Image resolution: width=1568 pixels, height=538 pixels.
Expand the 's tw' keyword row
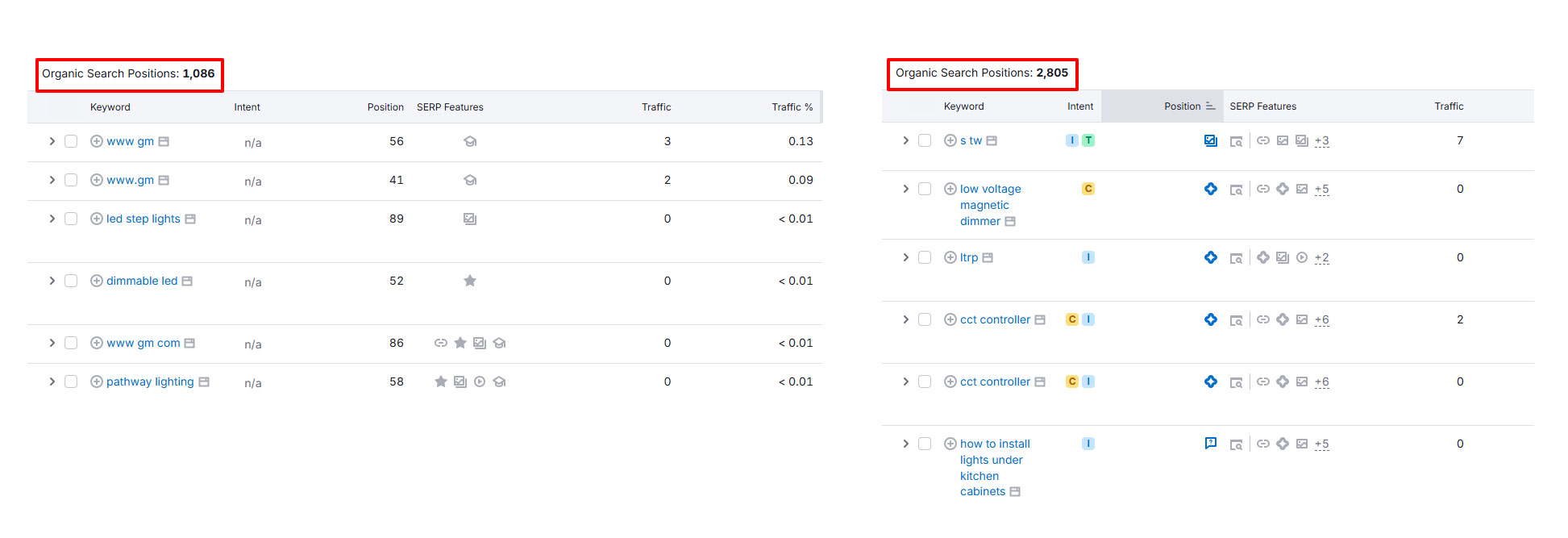pyautogui.click(x=906, y=140)
